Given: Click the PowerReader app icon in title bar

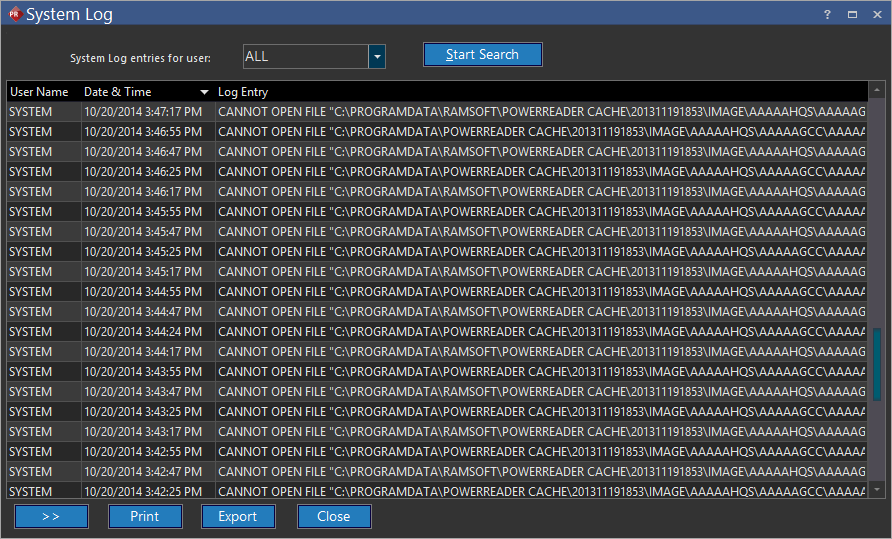Looking at the screenshot, I should [x=14, y=14].
